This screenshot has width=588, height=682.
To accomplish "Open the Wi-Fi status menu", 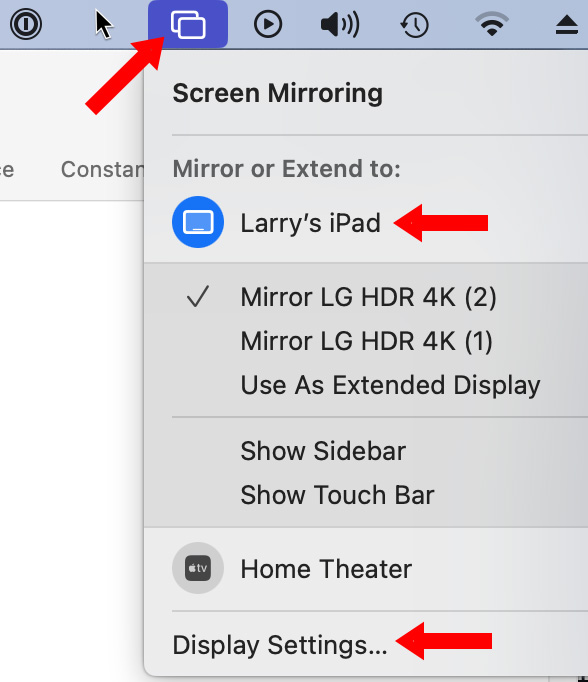I will point(492,24).
